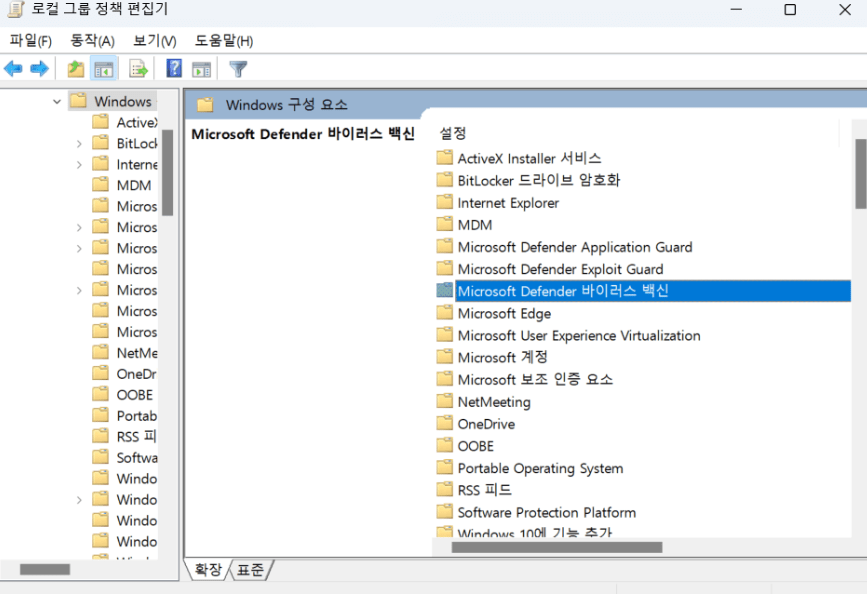
Task: Click the Back arrow toolbar icon
Action: coord(13,69)
